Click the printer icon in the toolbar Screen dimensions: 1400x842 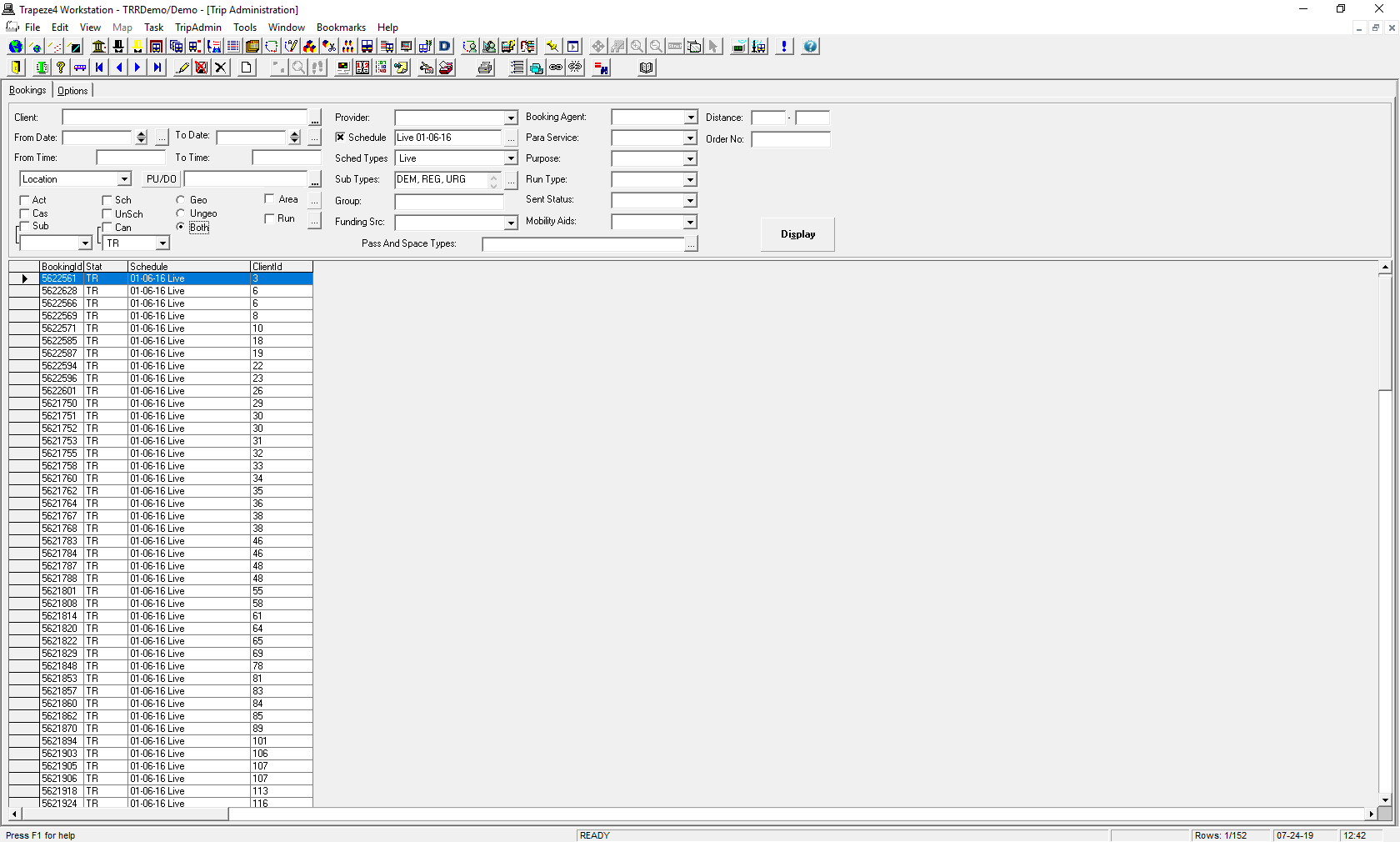click(485, 68)
